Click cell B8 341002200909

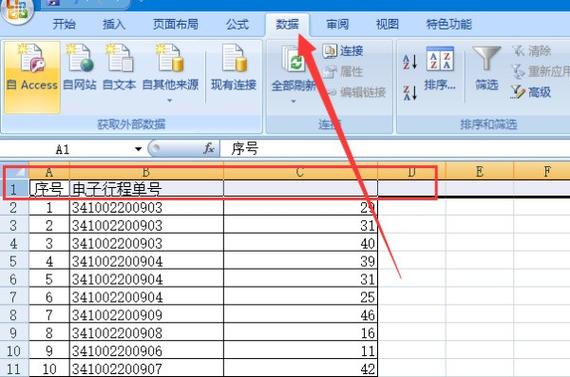click(x=146, y=315)
